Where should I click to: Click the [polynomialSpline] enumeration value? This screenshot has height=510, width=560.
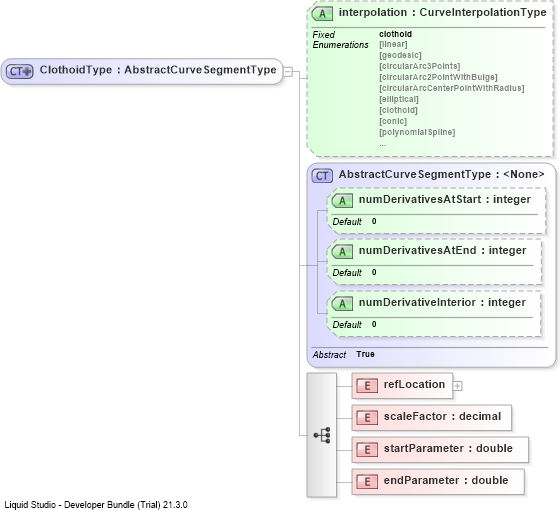point(417,132)
